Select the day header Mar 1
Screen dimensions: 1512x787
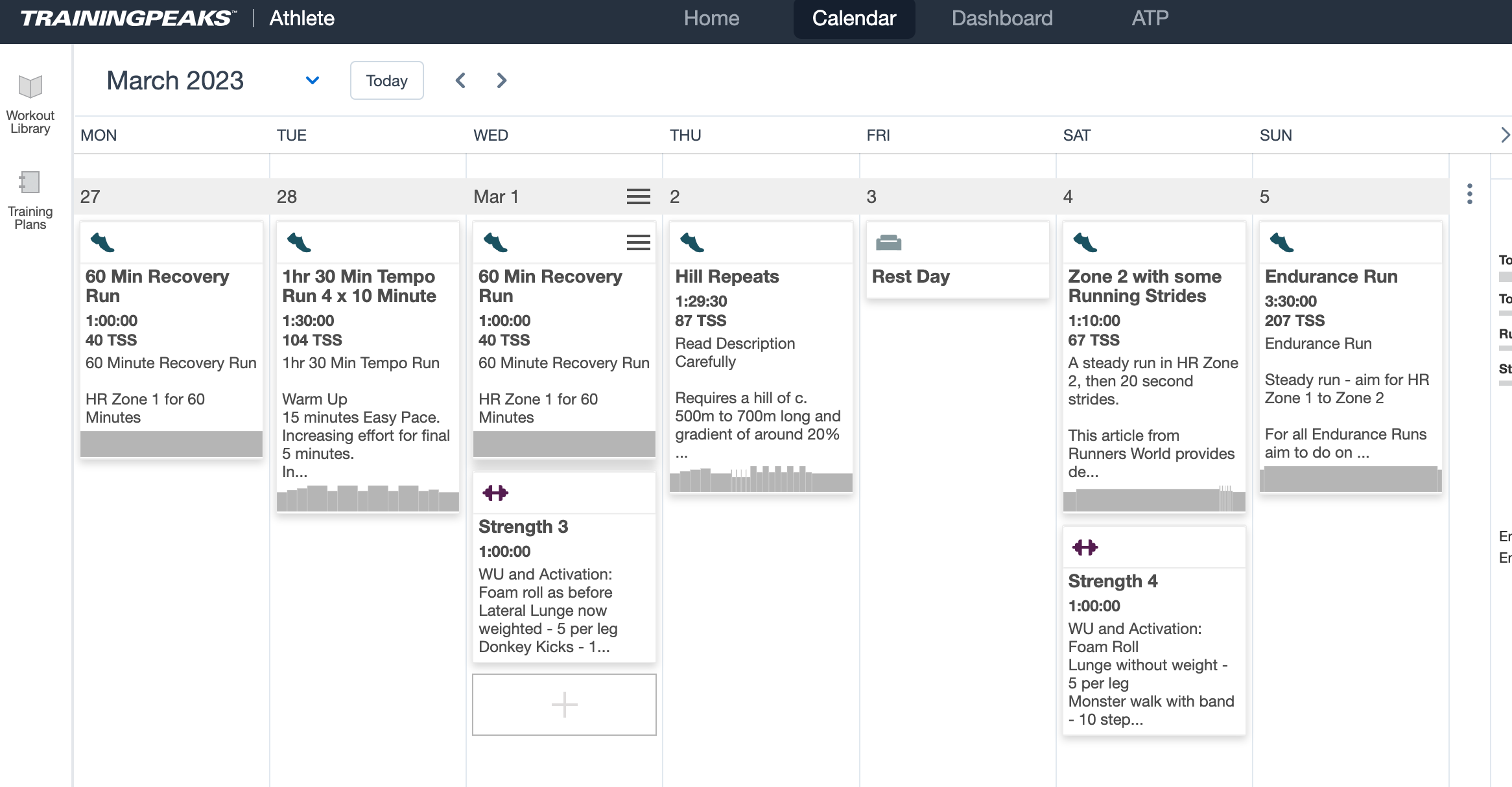[x=496, y=196]
